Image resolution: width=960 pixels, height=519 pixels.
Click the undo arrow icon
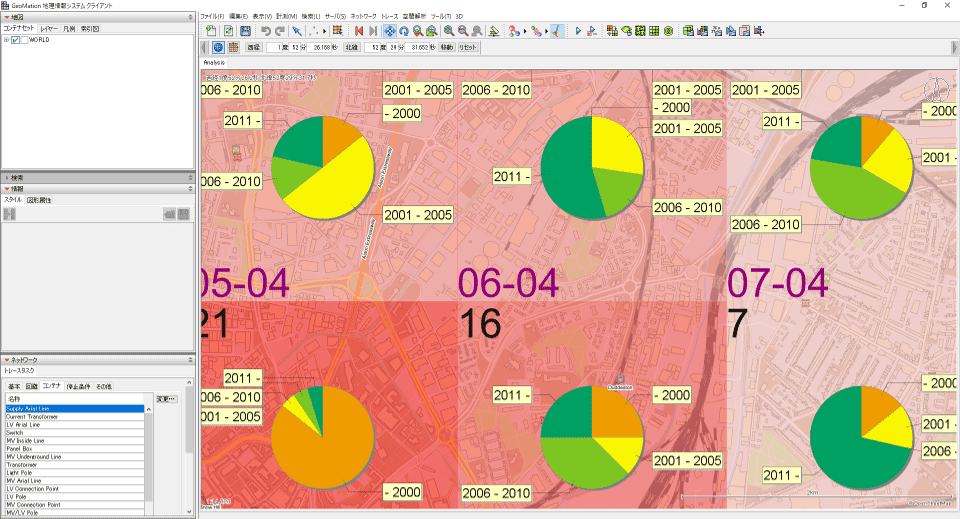[x=265, y=31]
